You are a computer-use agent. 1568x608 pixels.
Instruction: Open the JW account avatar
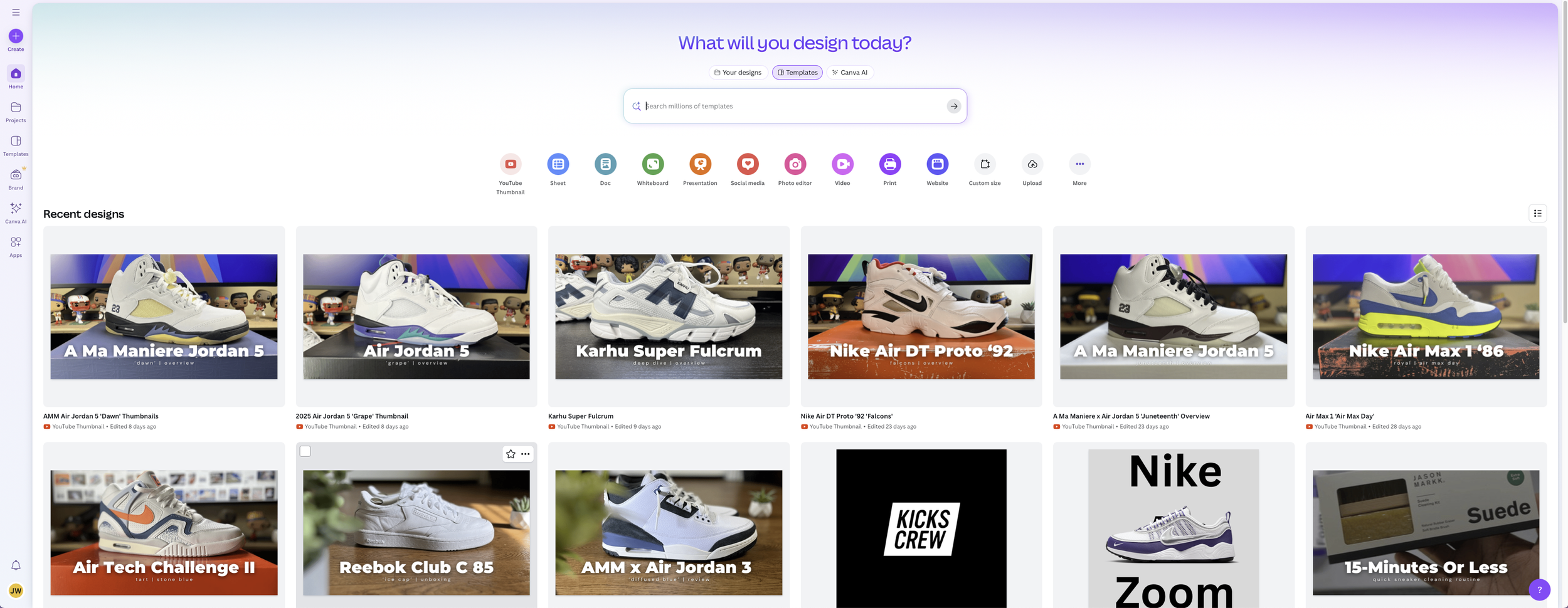click(16, 590)
